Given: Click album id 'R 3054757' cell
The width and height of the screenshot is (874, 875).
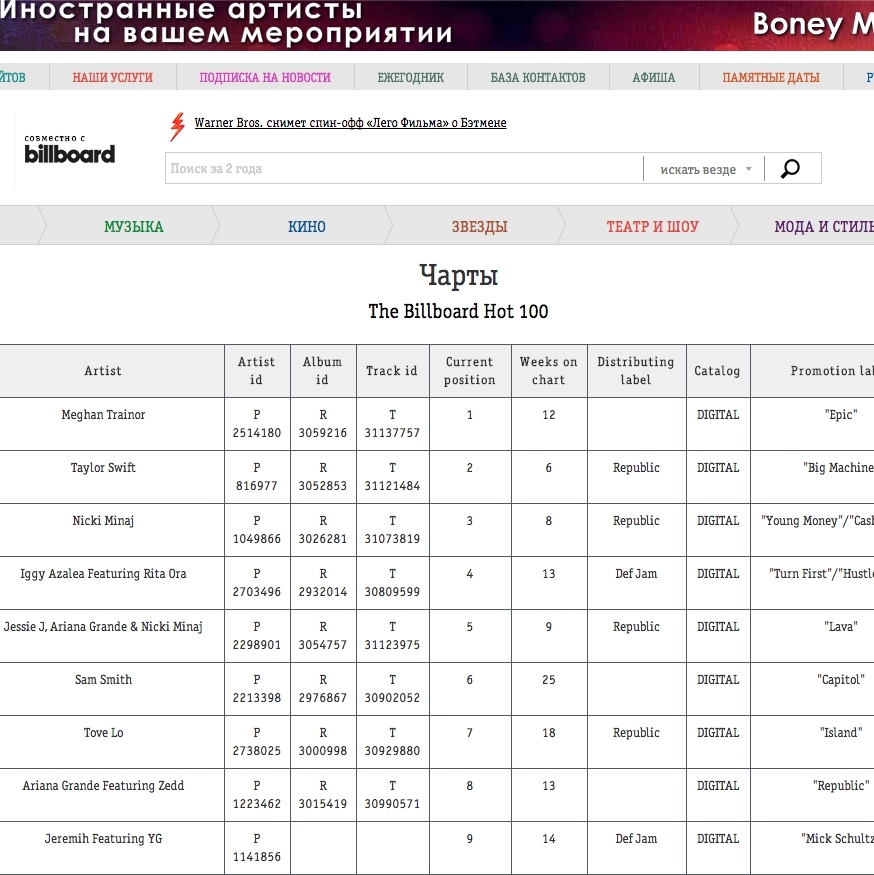Looking at the screenshot, I should click(323, 636).
